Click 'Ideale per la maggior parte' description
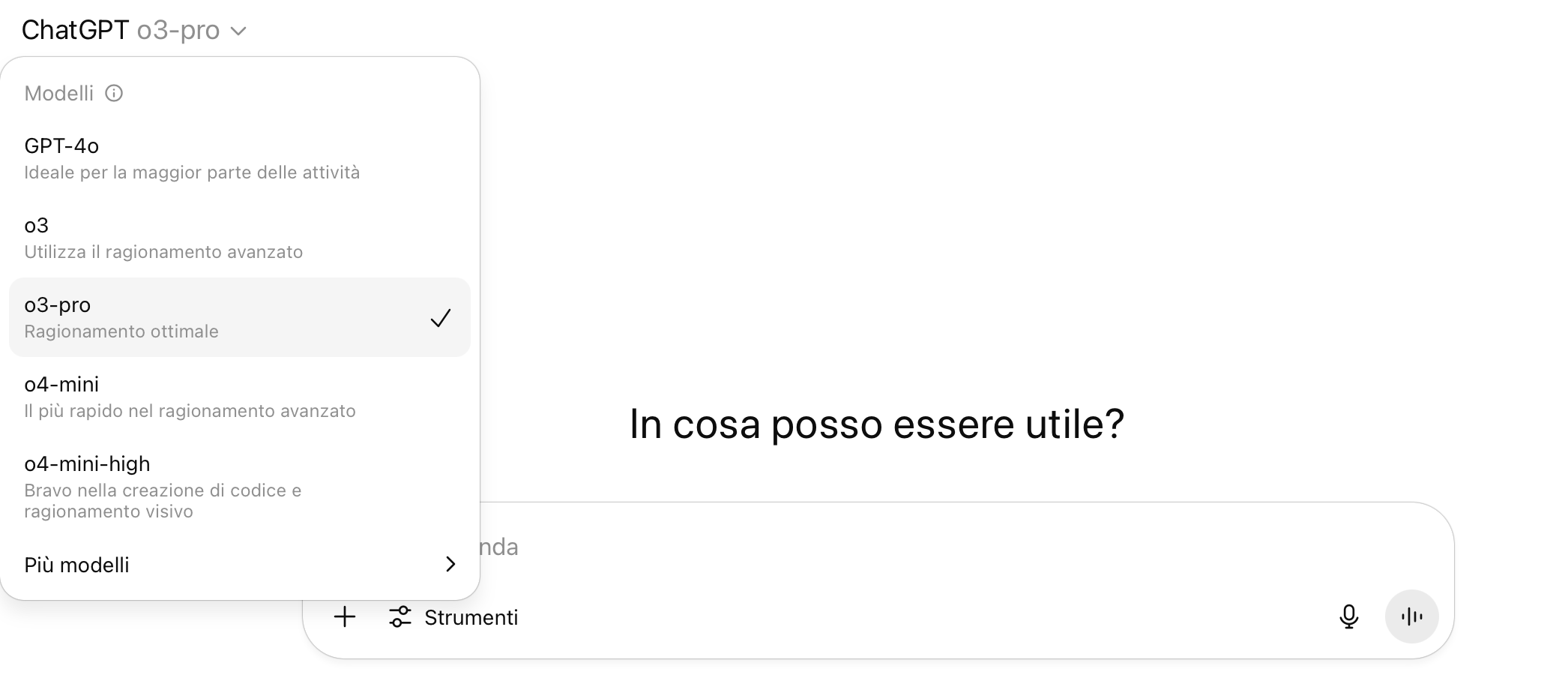The image size is (1568, 699). coord(192,172)
